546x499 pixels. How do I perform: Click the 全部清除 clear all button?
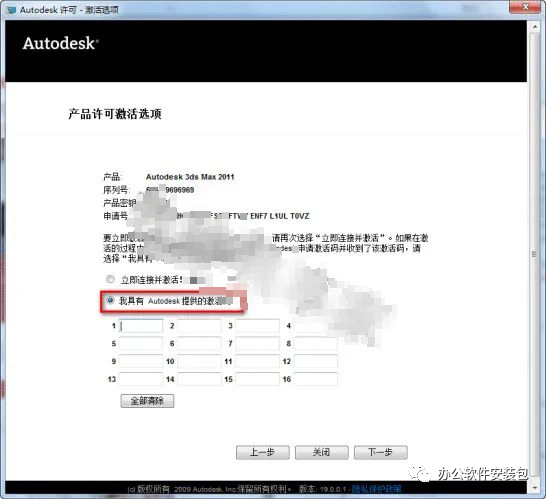(147, 401)
